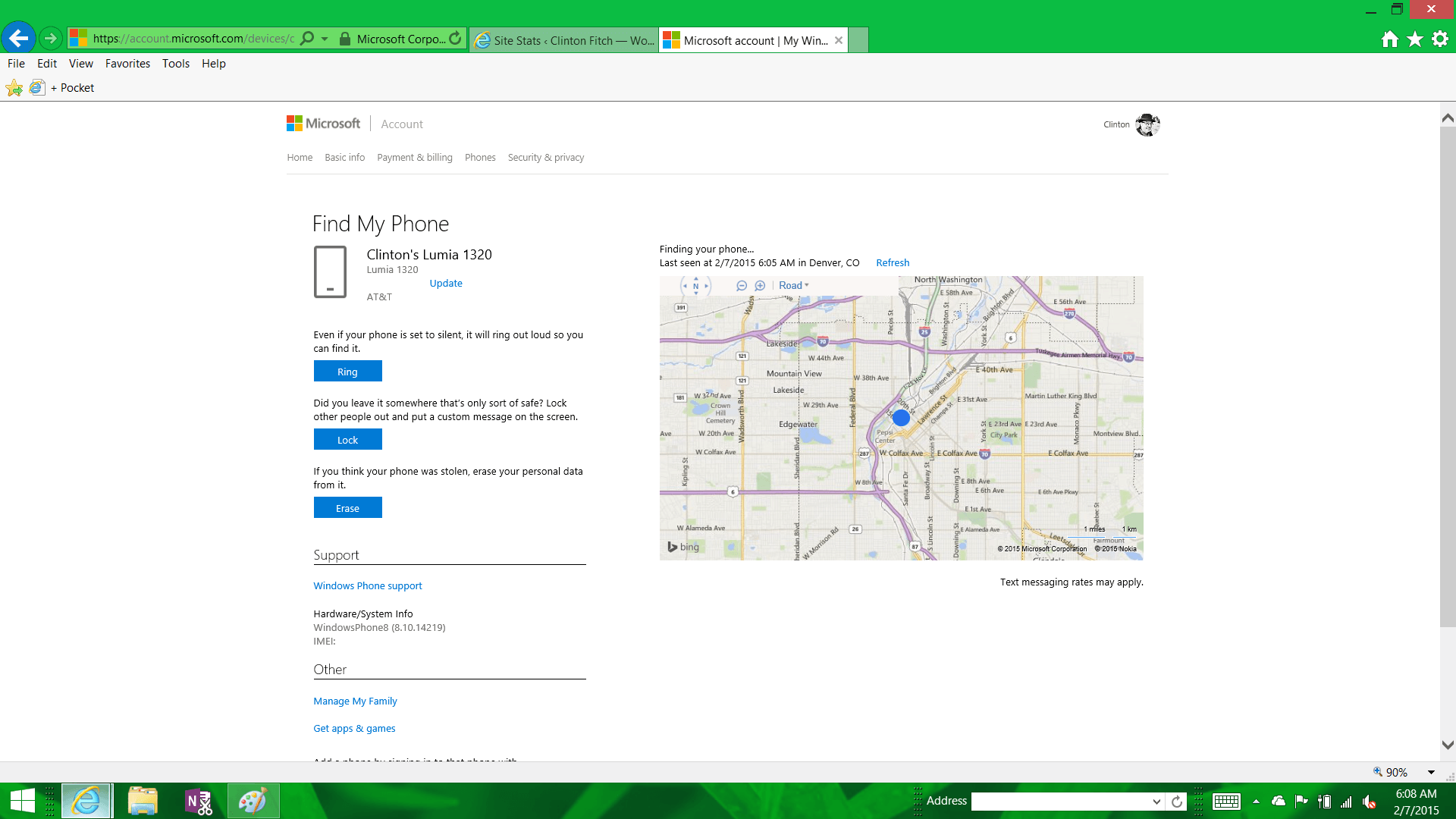This screenshot has width=1456, height=819.
Task: Click the Refresh location link
Action: click(893, 263)
